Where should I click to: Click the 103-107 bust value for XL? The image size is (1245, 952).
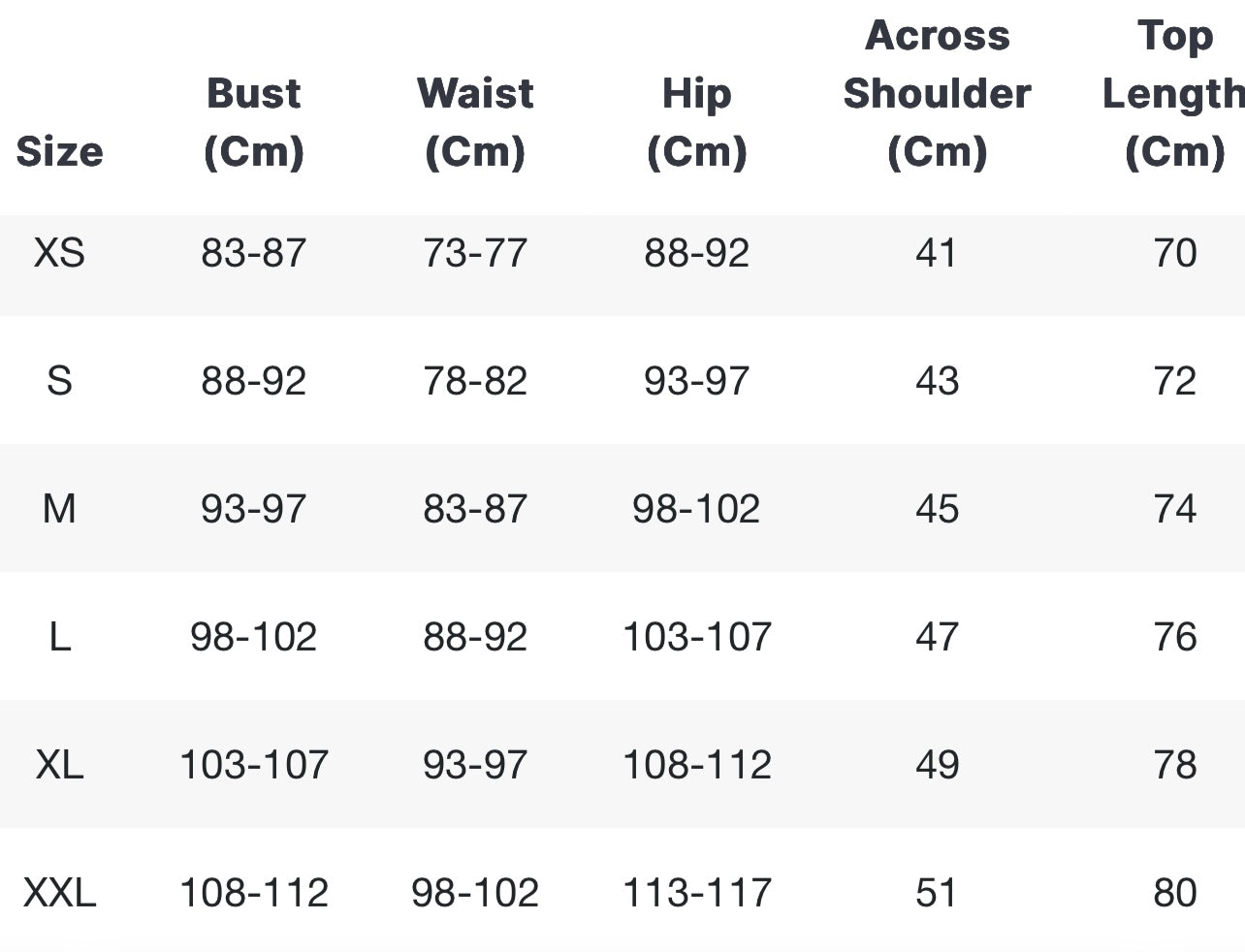254,765
